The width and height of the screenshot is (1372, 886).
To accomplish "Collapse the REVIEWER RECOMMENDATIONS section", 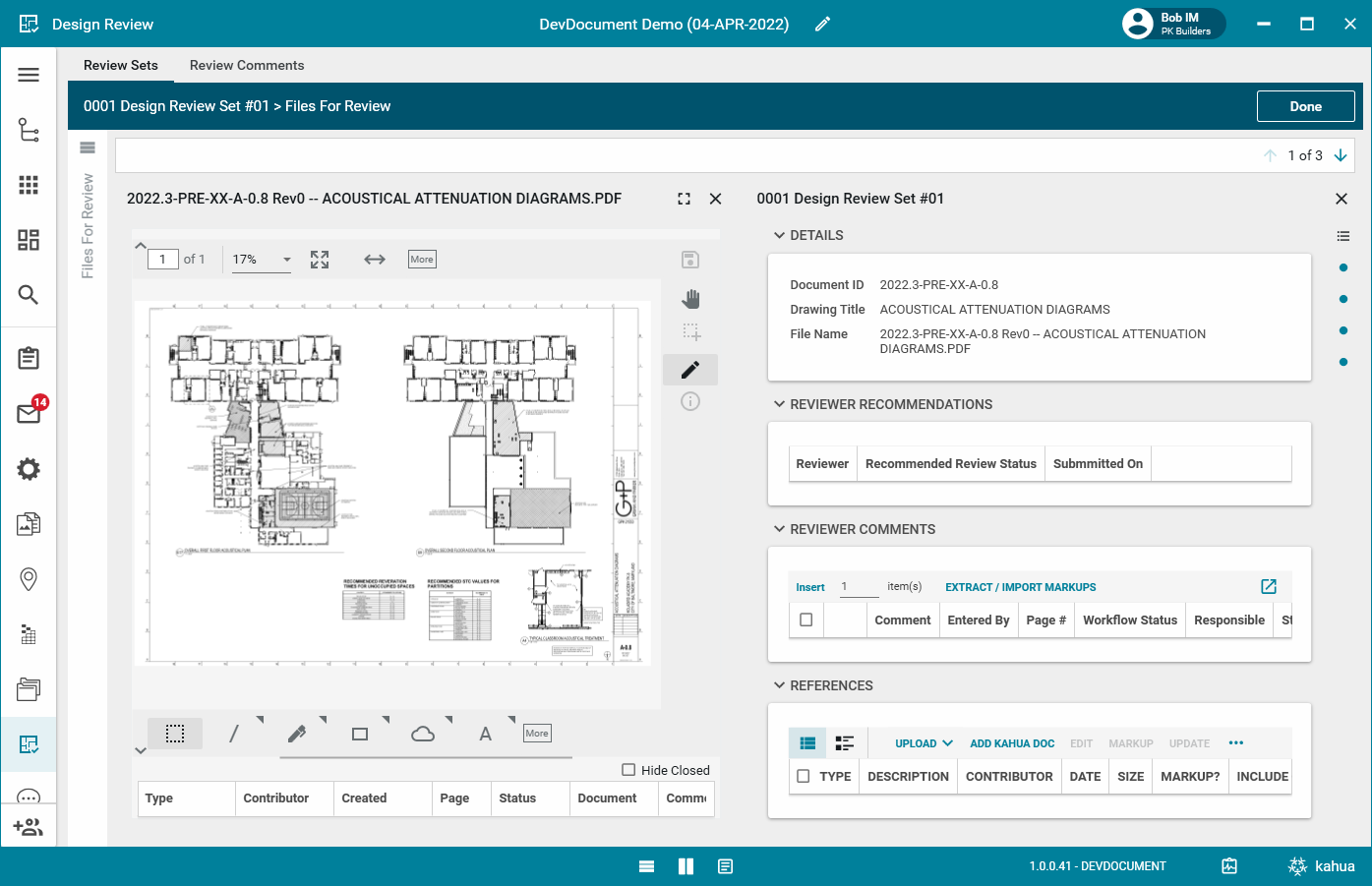I will (x=779, y=404).
